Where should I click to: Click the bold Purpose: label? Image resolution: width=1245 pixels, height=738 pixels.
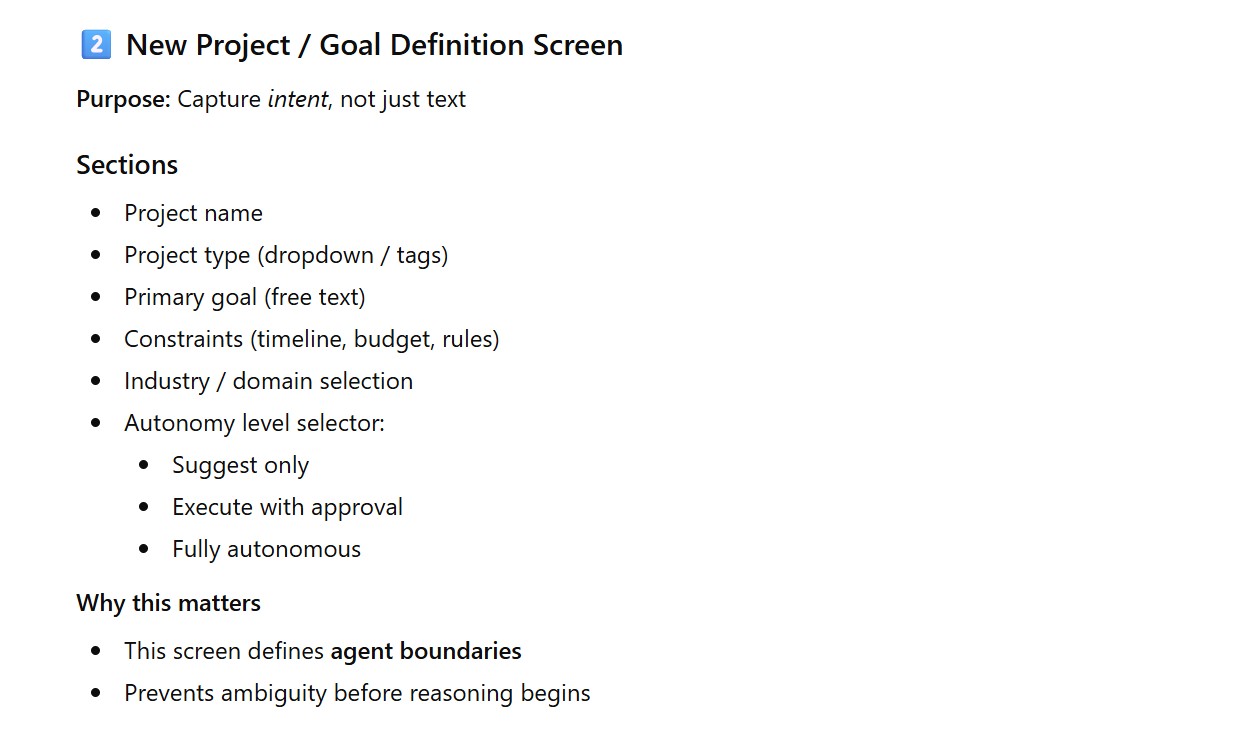[123, 99]
